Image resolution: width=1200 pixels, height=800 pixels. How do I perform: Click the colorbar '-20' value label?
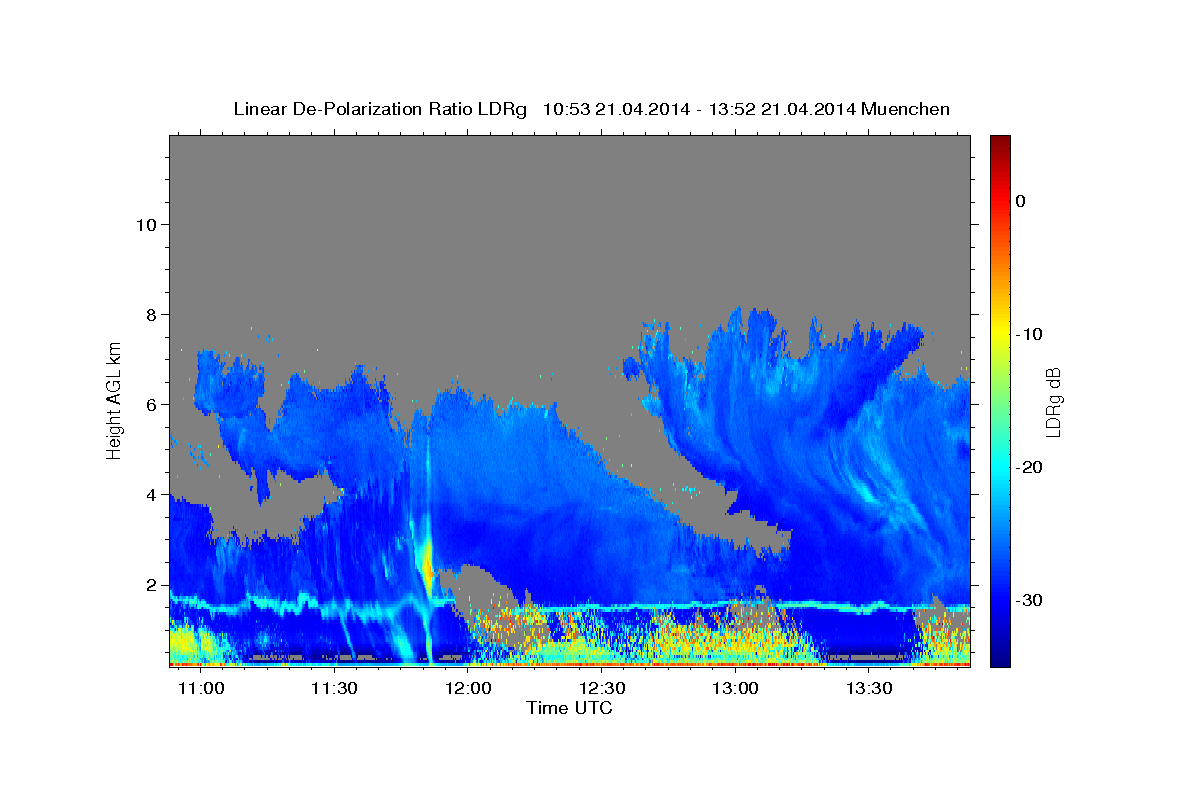pyautogui.click(x=1029, y=467)
